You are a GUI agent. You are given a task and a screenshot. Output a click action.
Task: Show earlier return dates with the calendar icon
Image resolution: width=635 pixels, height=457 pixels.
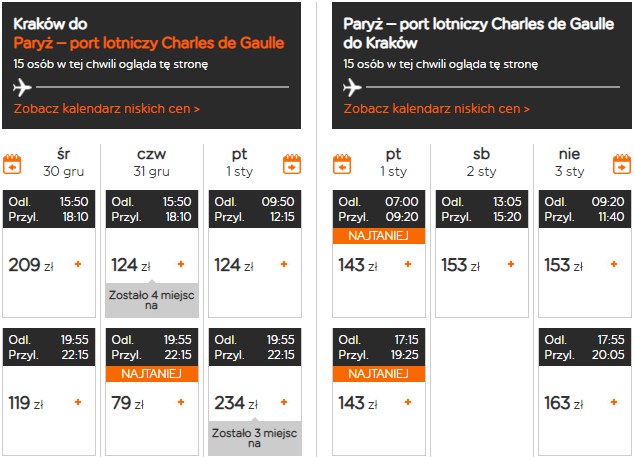point(342,164)
